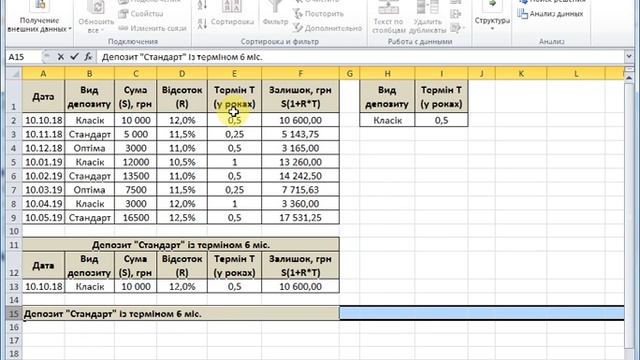640x360 pixels.
Task: Select row 17 header
Action: coord(14,340)
